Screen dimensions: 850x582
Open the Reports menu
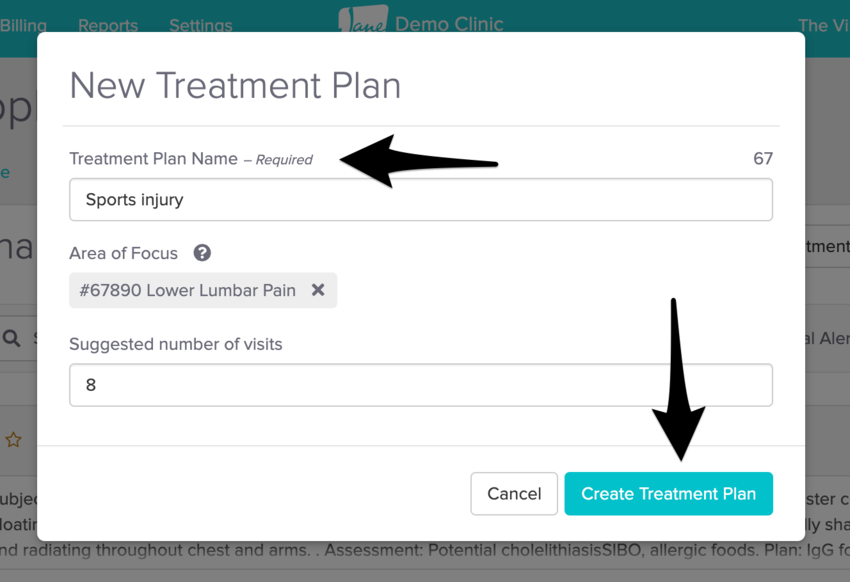point(108,25)
